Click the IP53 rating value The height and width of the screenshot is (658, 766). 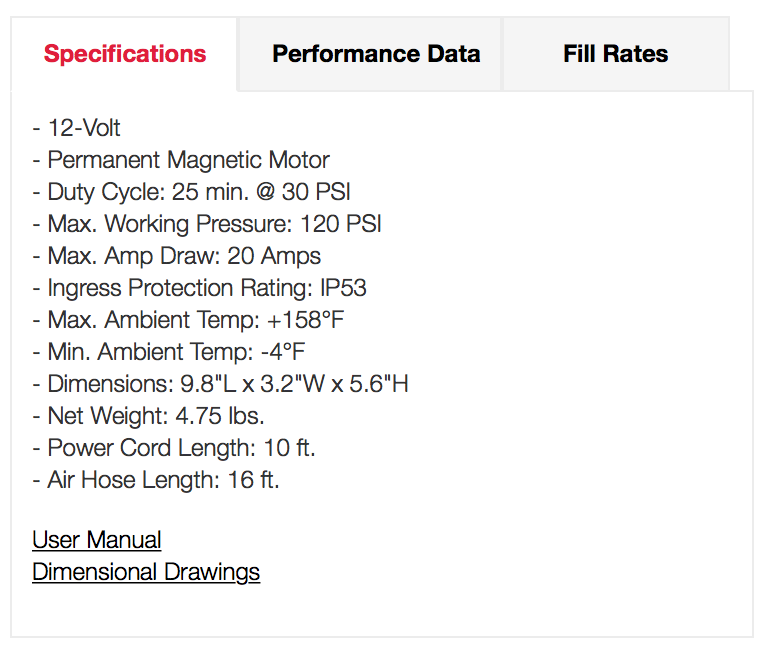click(x=343, y=288)
